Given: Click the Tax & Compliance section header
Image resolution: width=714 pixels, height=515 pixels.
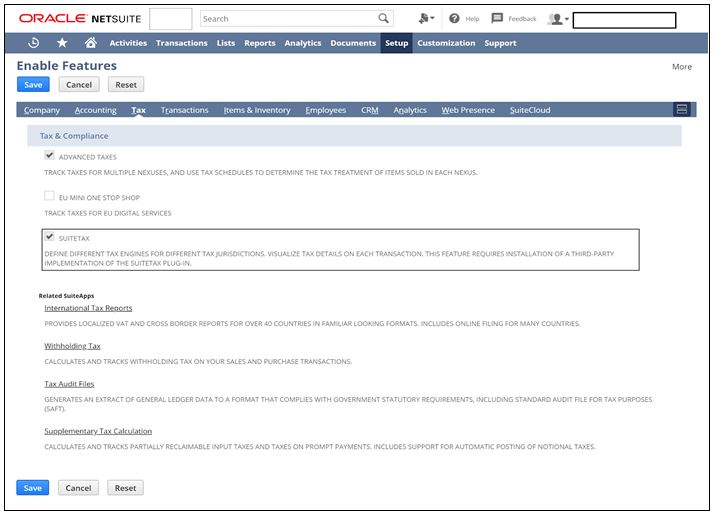Looking at the screenshot, I should [x=354, y=136].
